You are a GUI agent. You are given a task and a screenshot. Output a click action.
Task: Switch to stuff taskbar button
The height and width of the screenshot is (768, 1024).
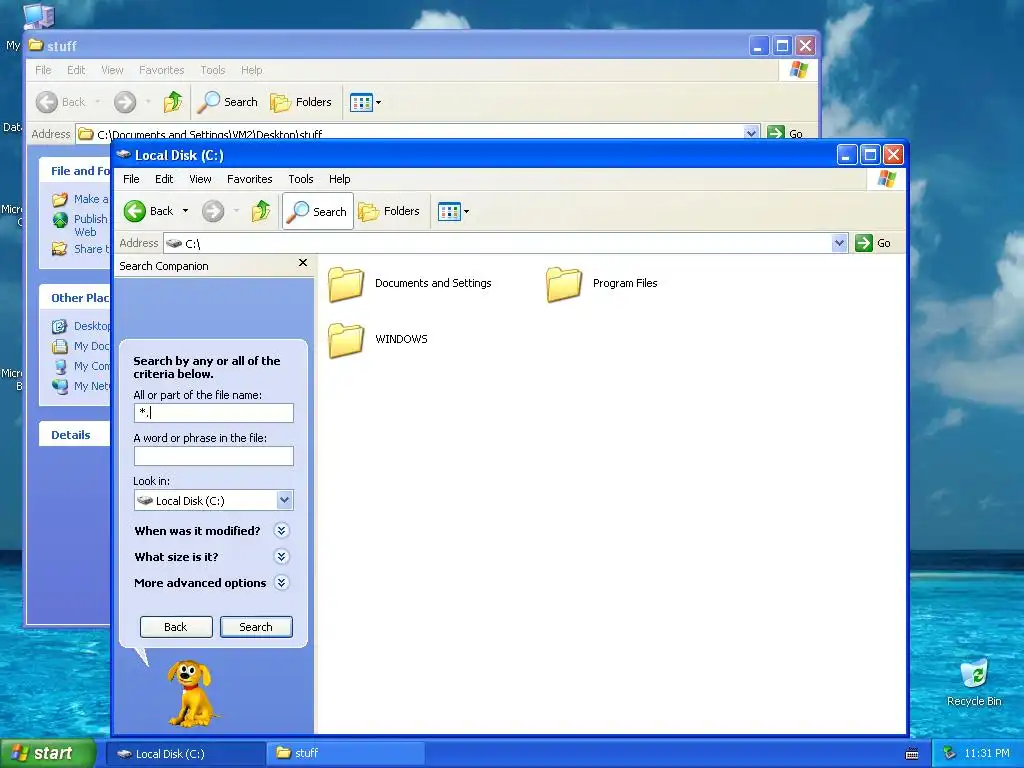point(345,754)
